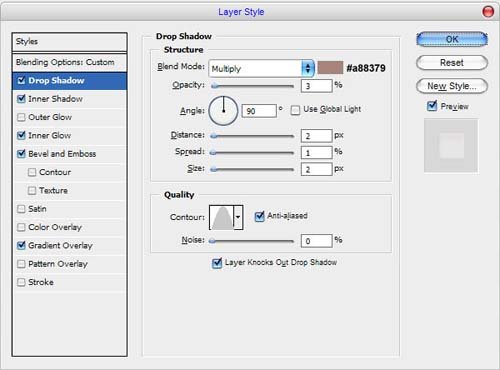Close the Layer Style dialog
The image size is (500, 370).
[x=488, y=12]
